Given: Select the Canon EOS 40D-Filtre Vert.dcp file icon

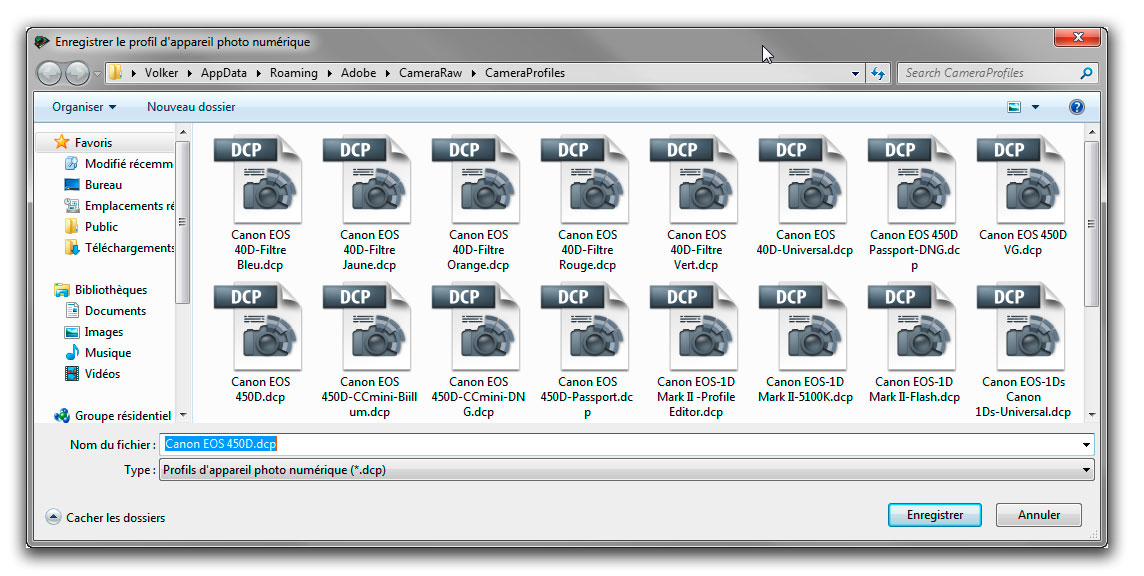Looking at the screenshot, I should [x=696, y=180].
